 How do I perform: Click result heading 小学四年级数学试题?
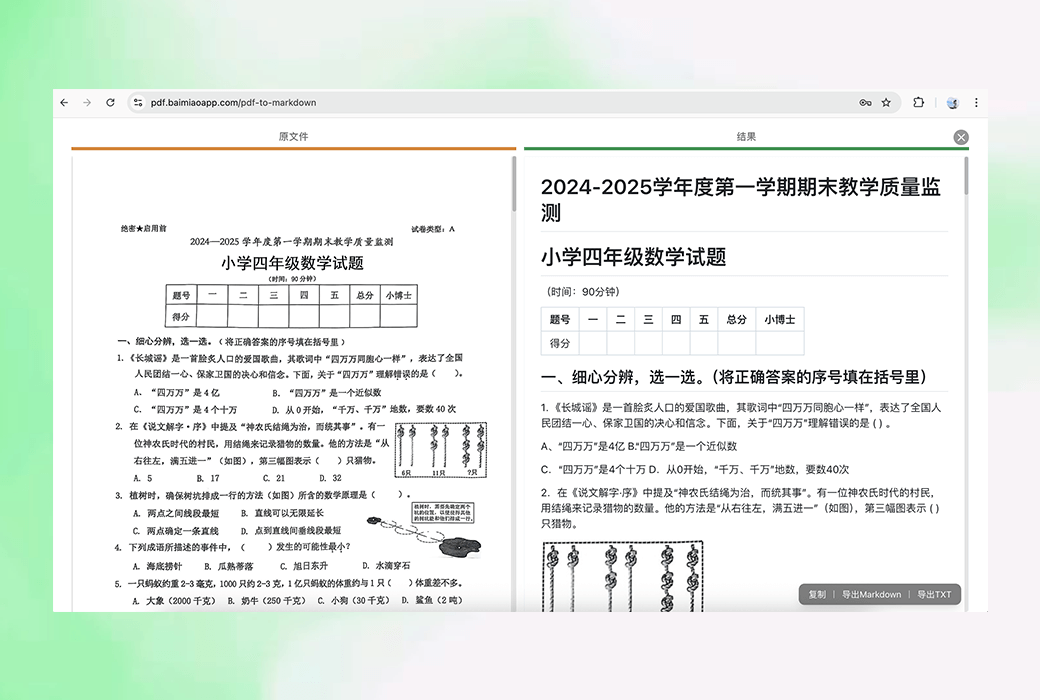633,257
